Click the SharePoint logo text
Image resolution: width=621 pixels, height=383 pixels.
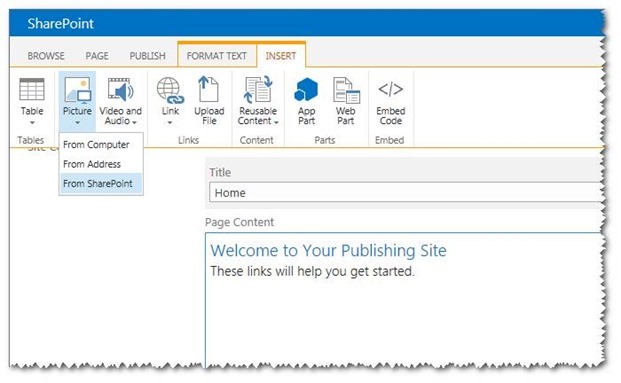[61, 23]
